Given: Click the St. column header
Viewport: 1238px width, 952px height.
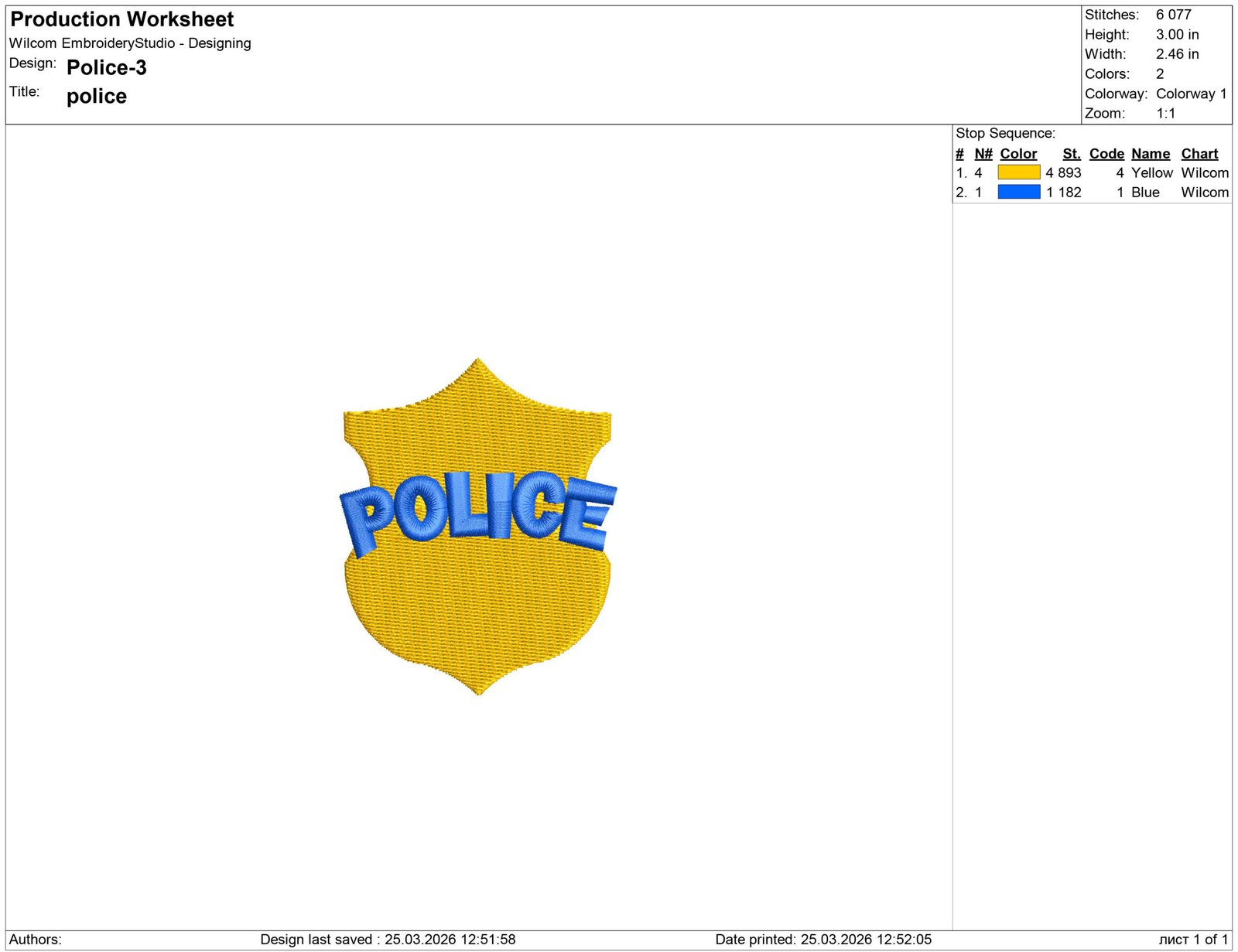Looking at the screenshot, I should (1071, 154).
